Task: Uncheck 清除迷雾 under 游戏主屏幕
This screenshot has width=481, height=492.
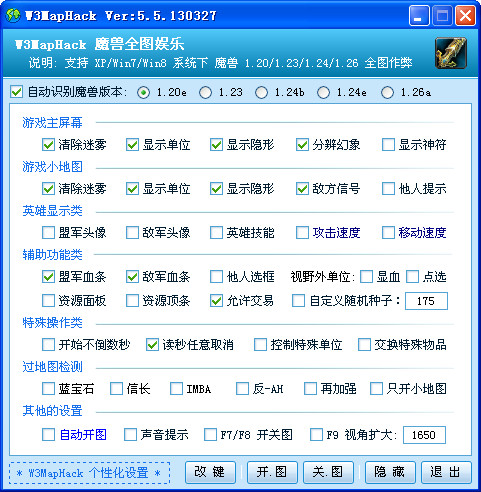Action: pyautogui.click(x=48, y=145)
